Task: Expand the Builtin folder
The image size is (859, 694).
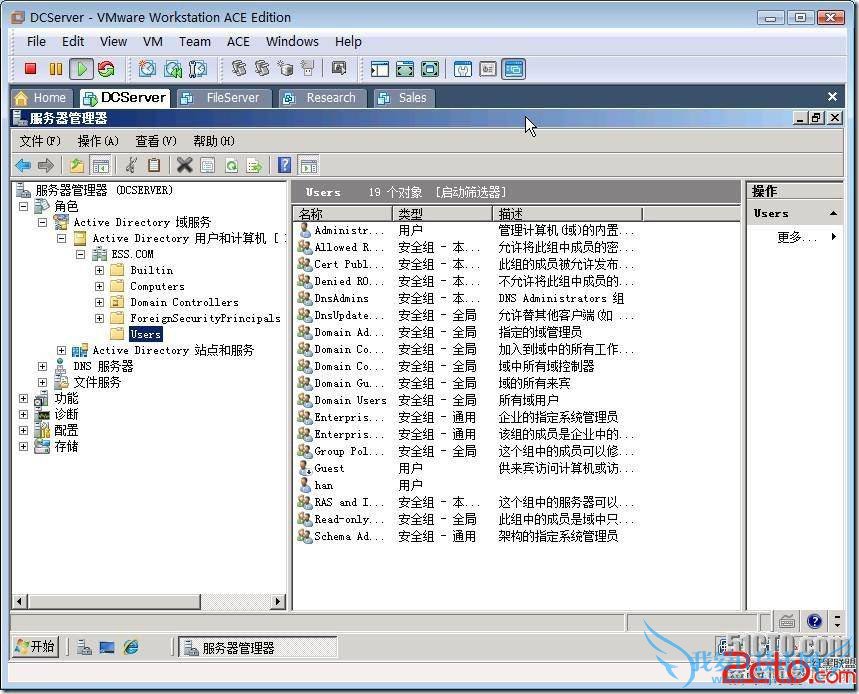Action: 99,270
